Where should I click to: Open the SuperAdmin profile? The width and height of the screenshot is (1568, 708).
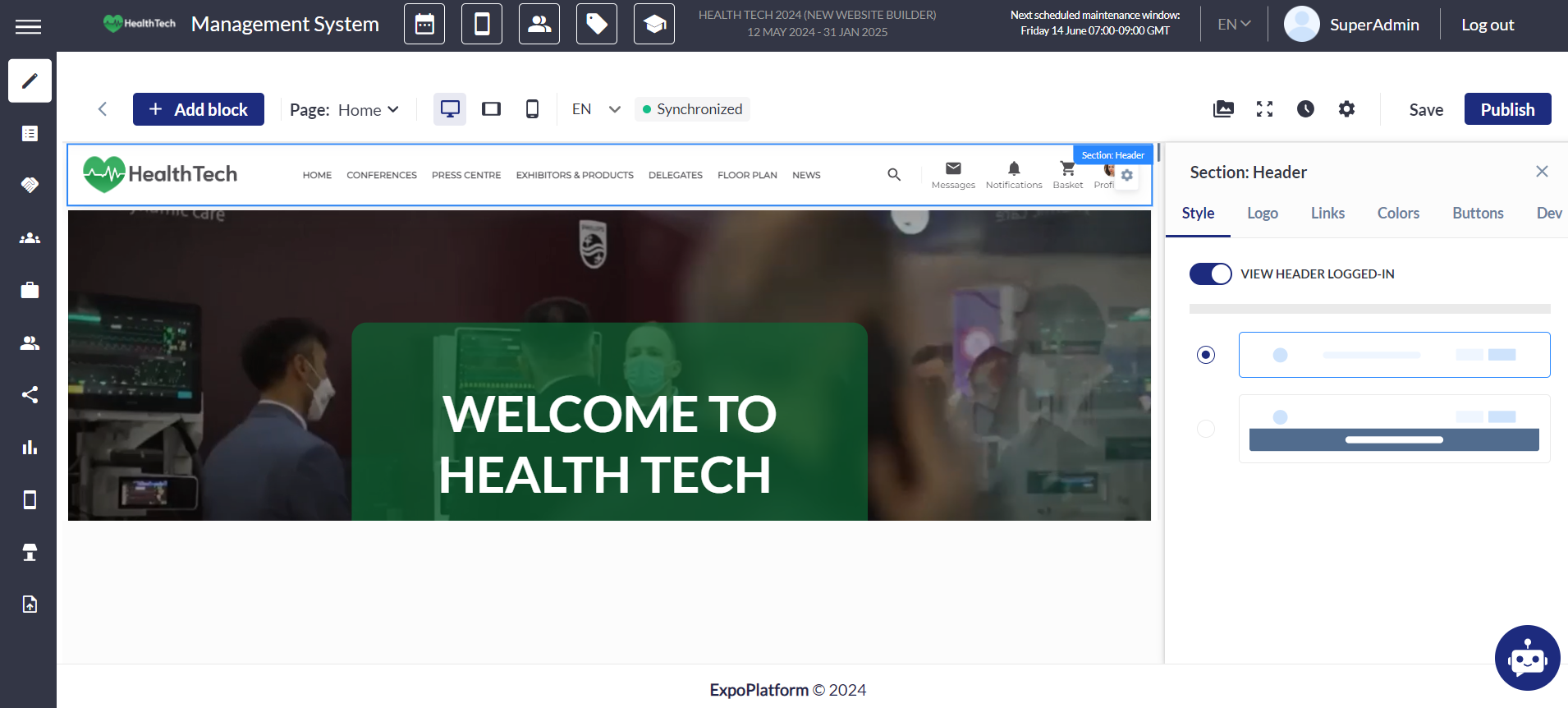(1352, 25)
